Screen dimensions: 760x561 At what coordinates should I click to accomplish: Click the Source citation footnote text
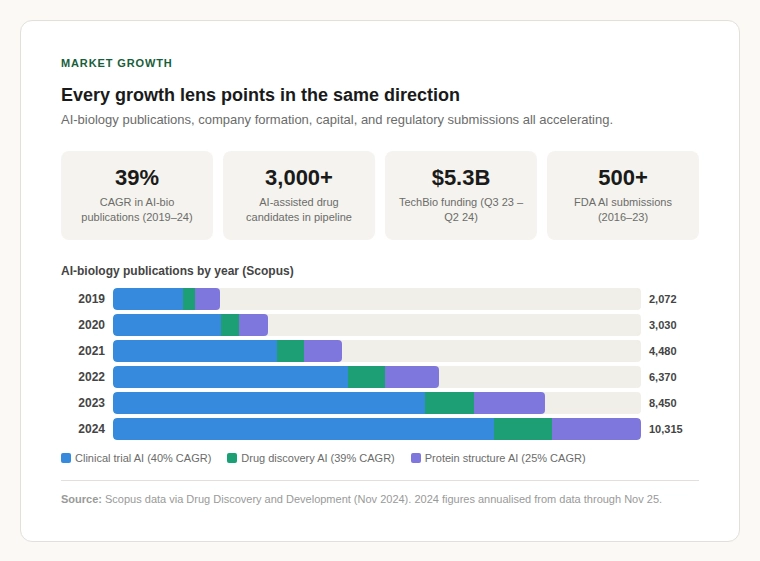click(361, 498)
